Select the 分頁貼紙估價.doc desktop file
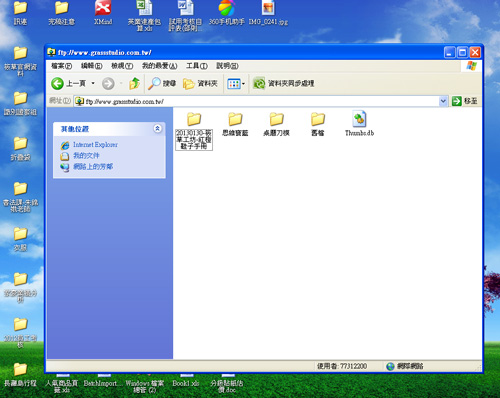 [227, 383]
